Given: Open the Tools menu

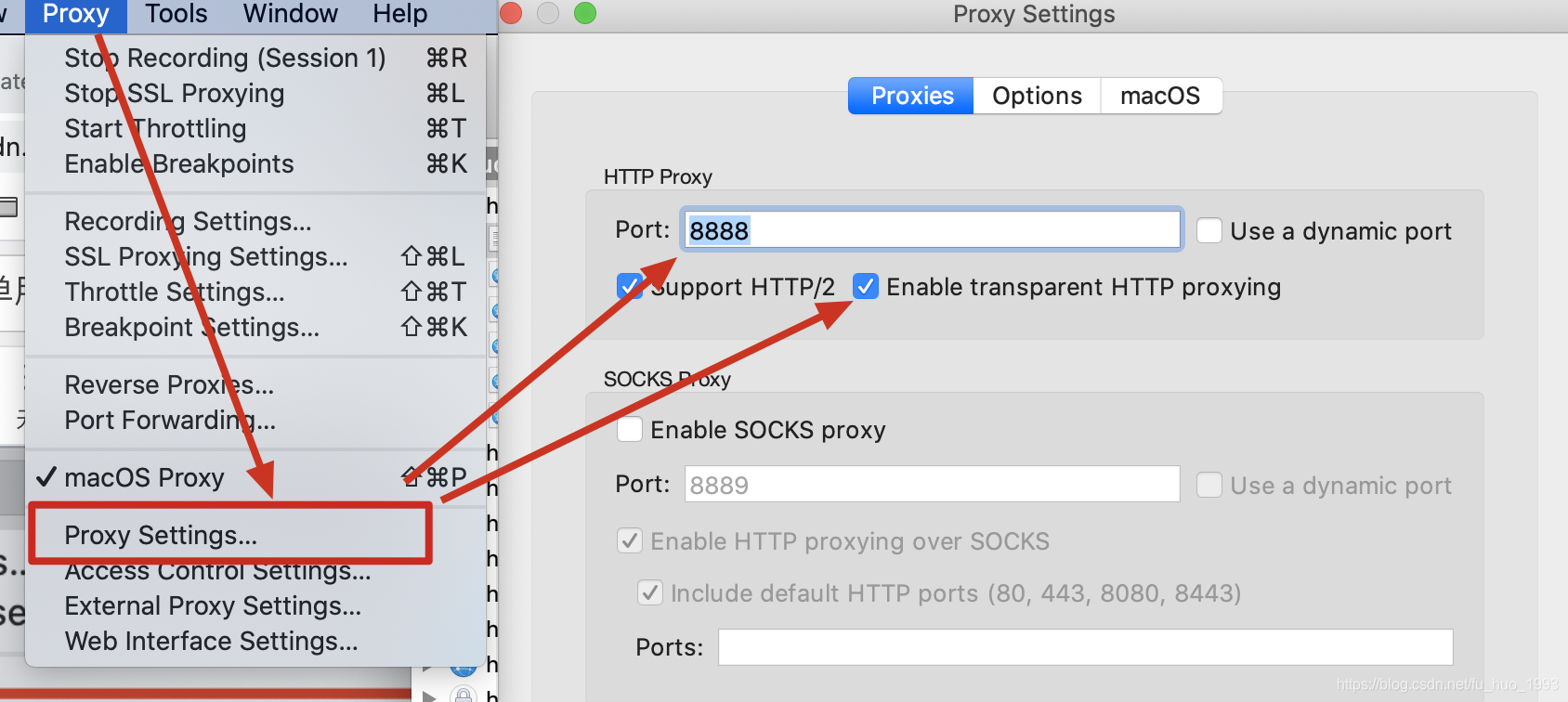Looking at the screenshot, I should click(176, 14).
